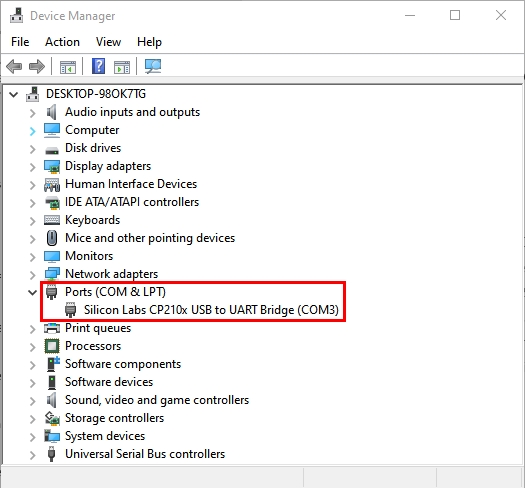Image resolution: width=525 pixels, height=488 pixels.
Task: Collapse the DESKTOP-98OK7TG root node
Action: (14, 94)
